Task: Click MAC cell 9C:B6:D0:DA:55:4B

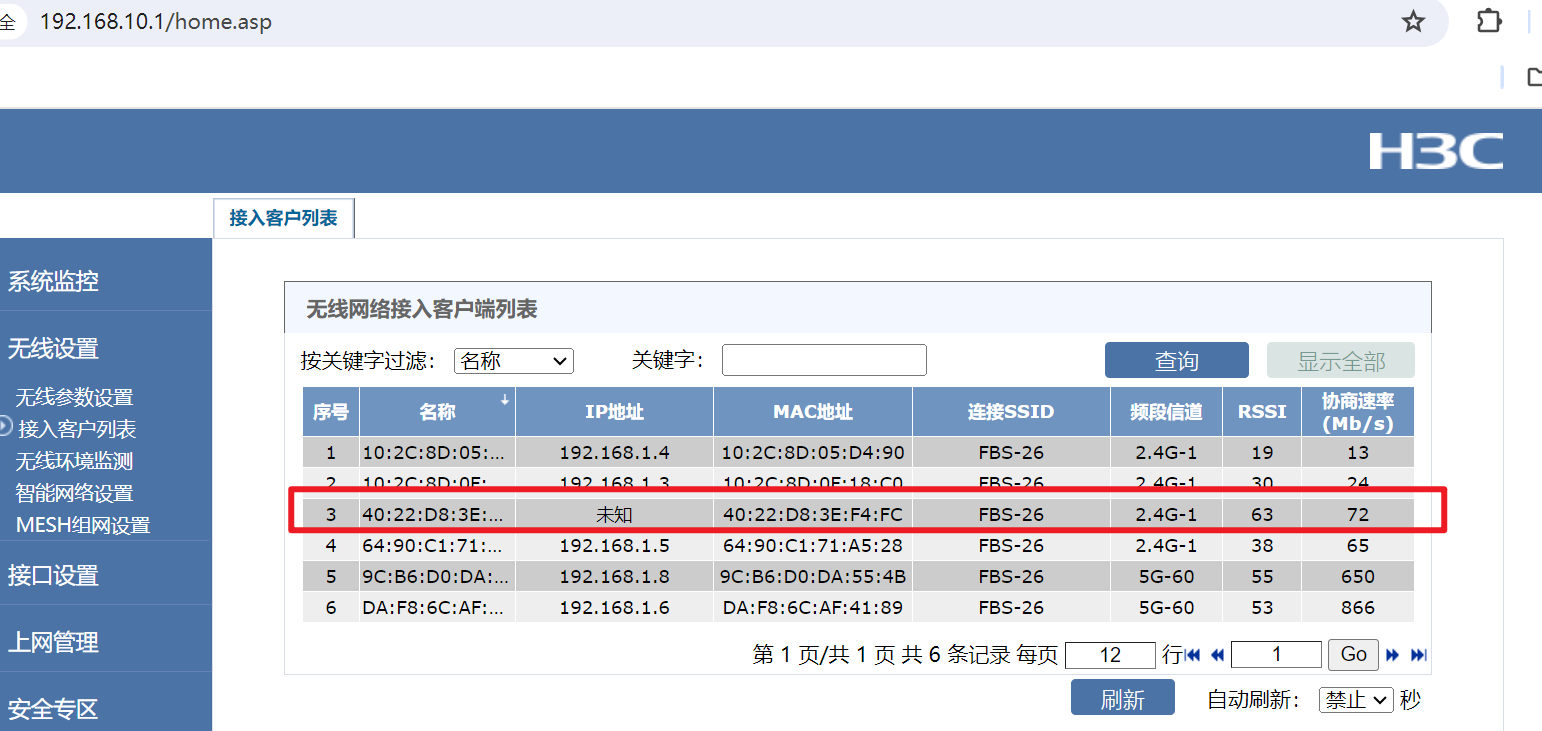Action: (x=813, y=577)
